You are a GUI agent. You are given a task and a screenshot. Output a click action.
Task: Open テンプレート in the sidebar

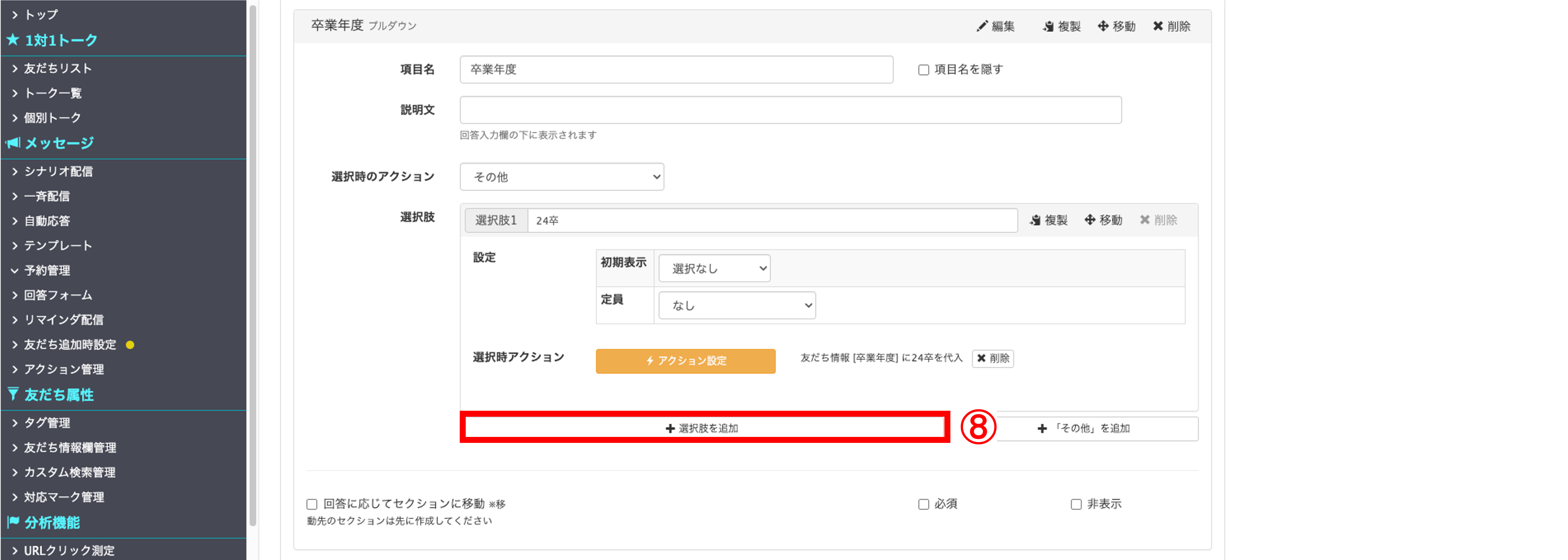[58, 245]
